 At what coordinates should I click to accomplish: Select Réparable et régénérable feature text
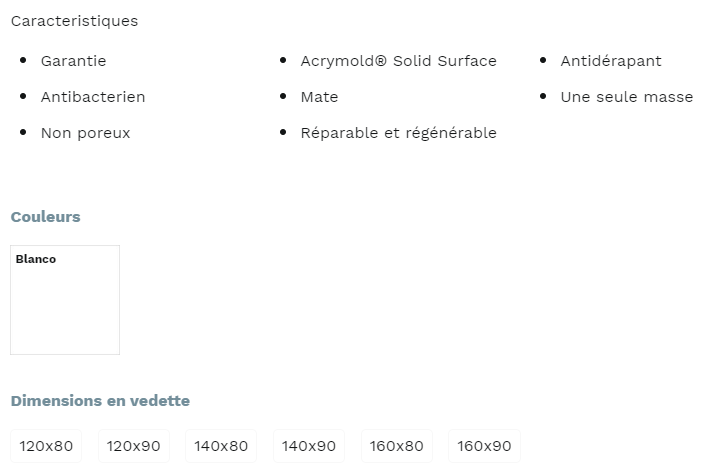pos(398,133)
